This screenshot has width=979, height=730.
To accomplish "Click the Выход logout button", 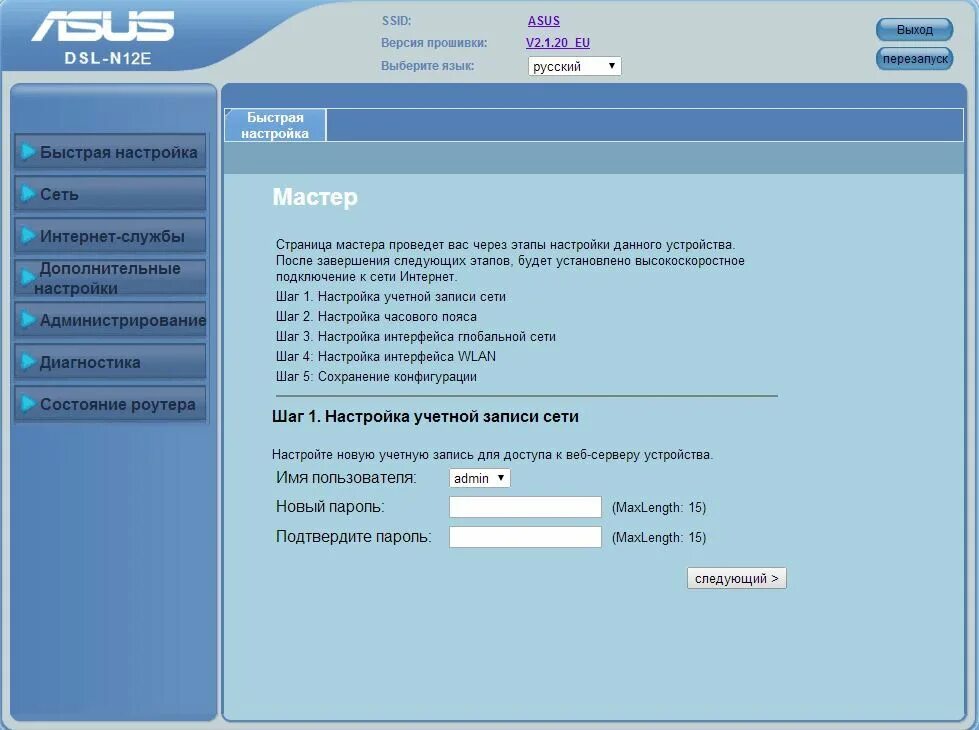I will pyautogui.click(x=915, y=29).
